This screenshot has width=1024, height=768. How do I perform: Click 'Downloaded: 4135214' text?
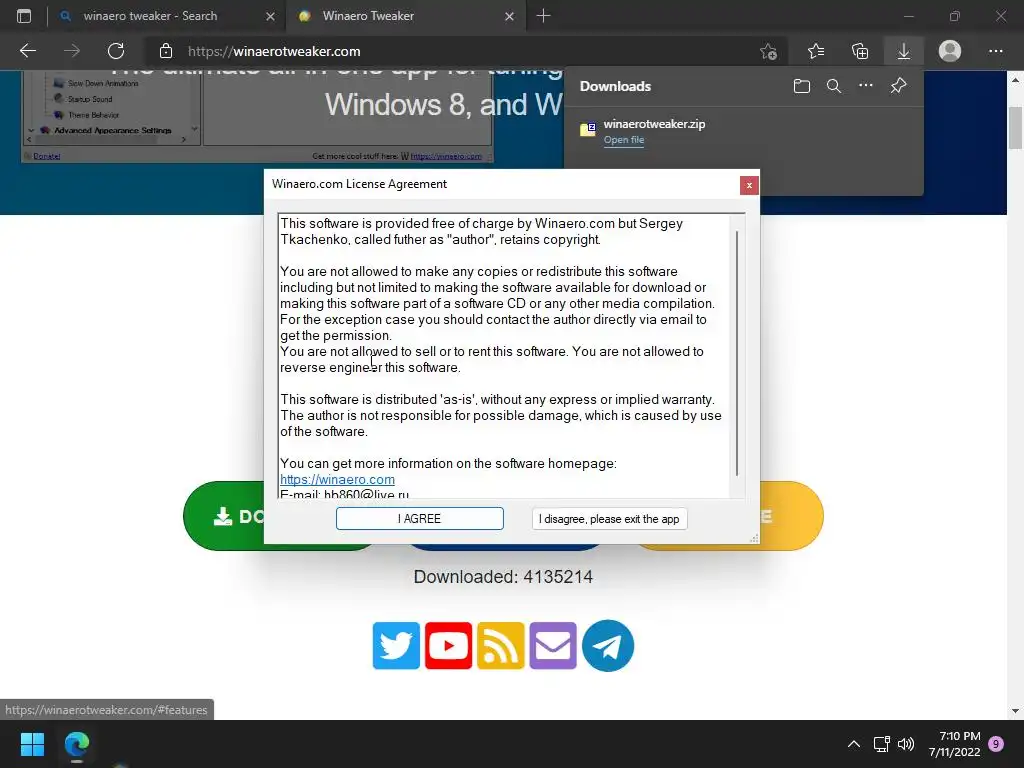point(503,577)
